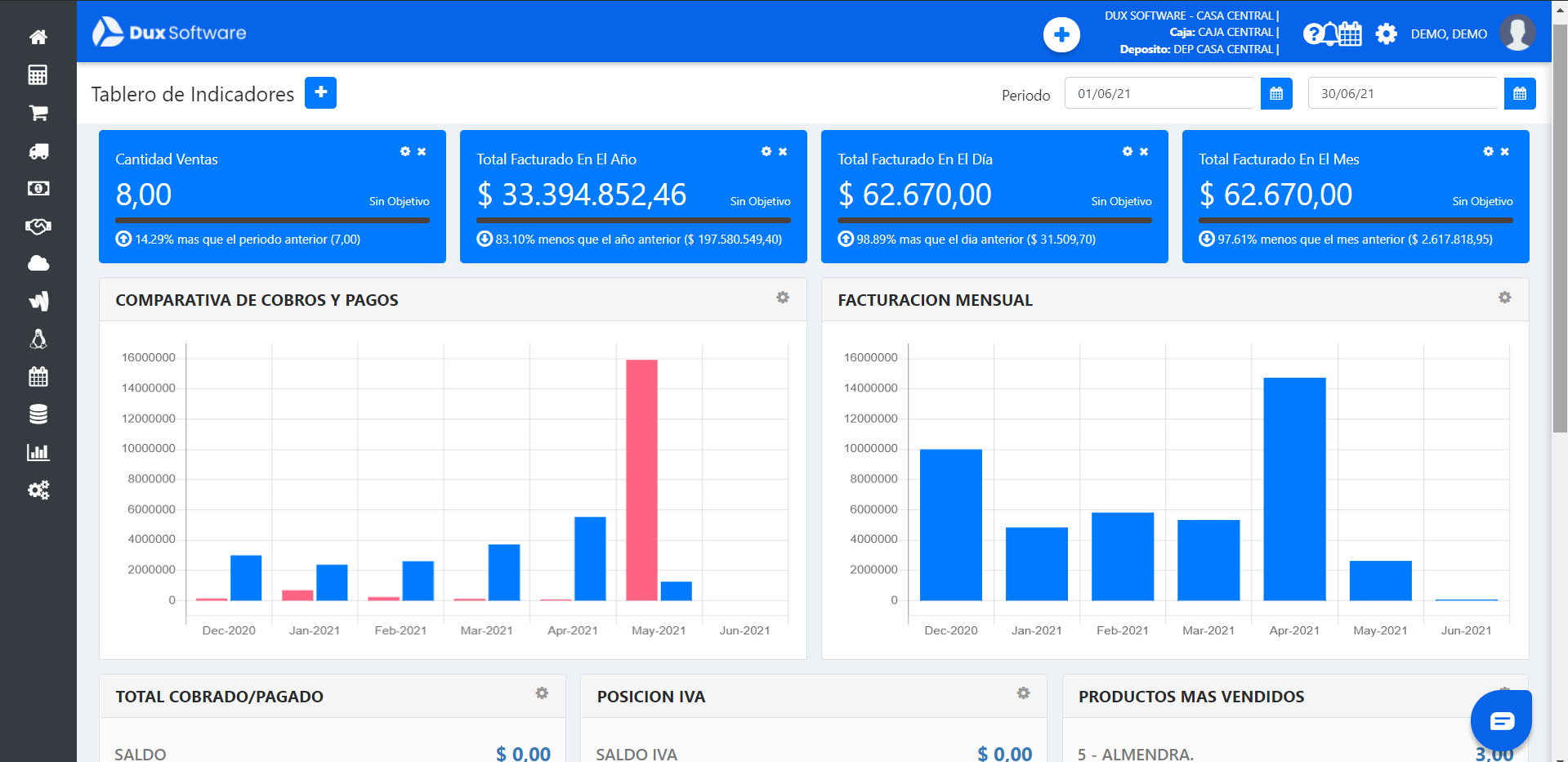
Task: Click the Cantidad Ventas value 8,00
Action: pos(144,195)
